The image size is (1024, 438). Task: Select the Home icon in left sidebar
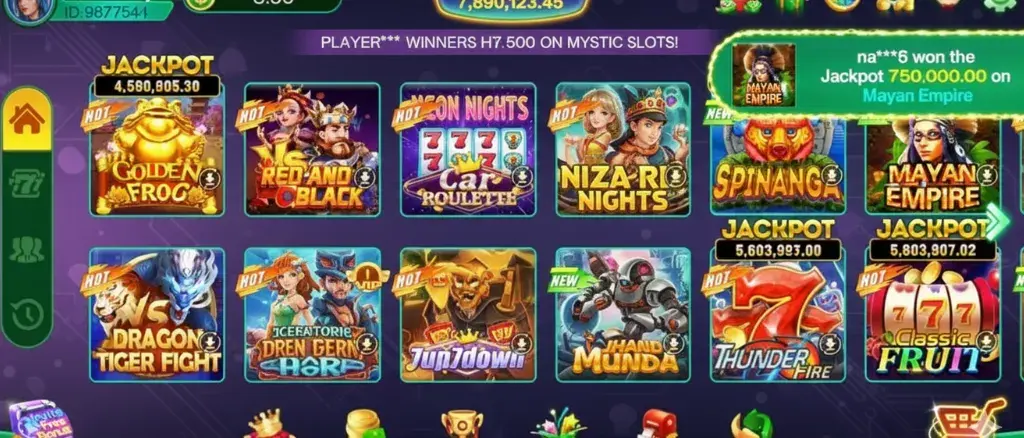click(27, 119)
